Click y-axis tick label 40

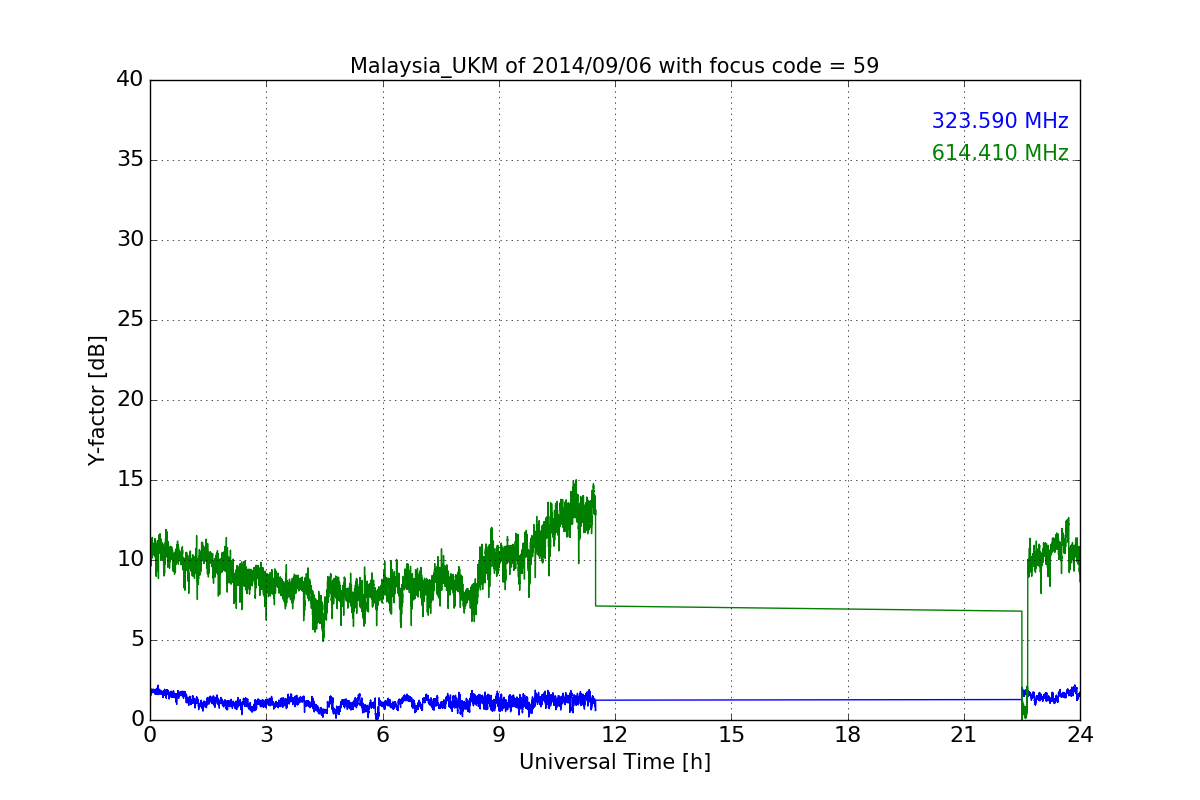(x=129, y=80)
